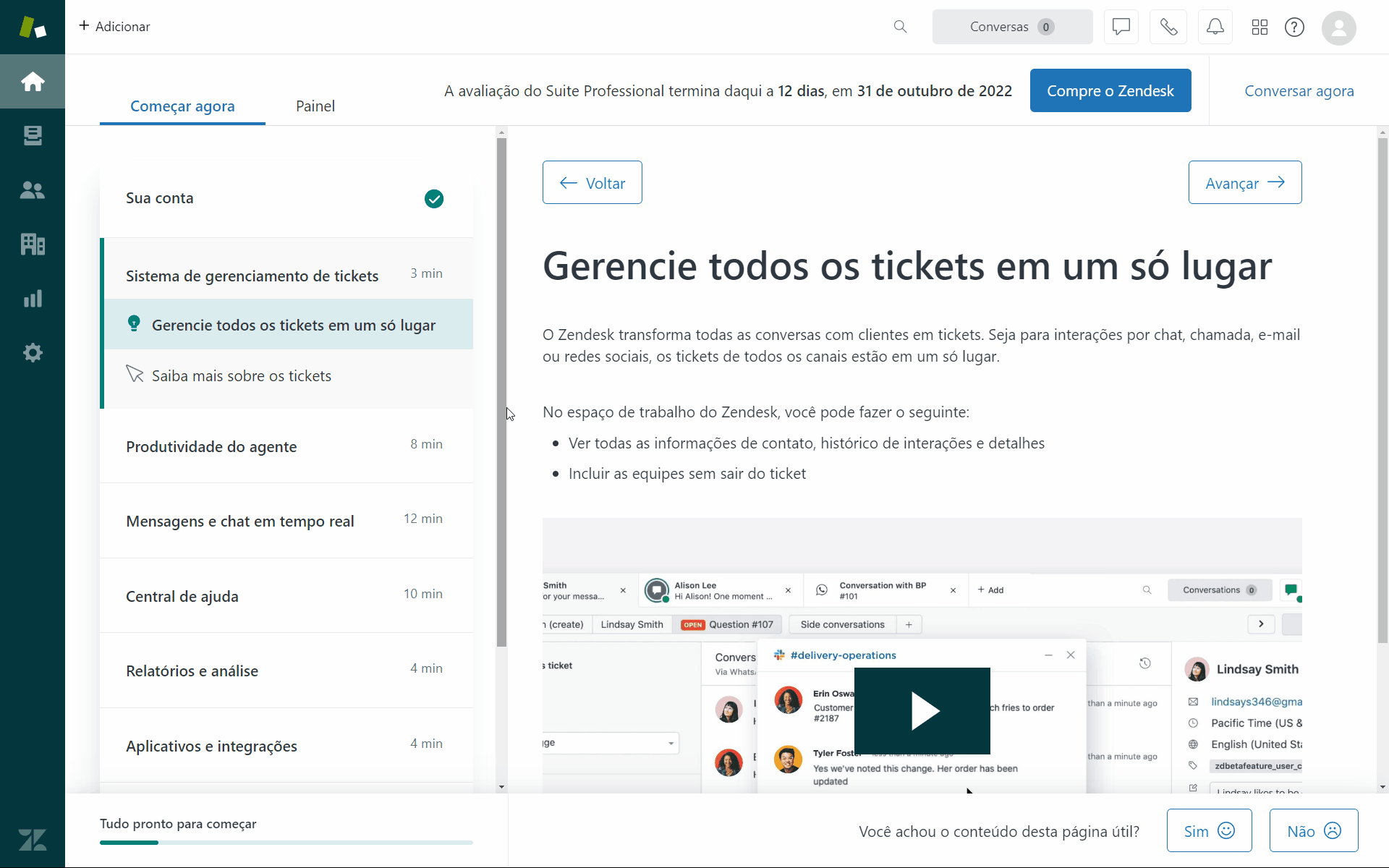1389x868 pixels.
Task: Click the green checkmark on Sua conta
Action: pos(434,198)
